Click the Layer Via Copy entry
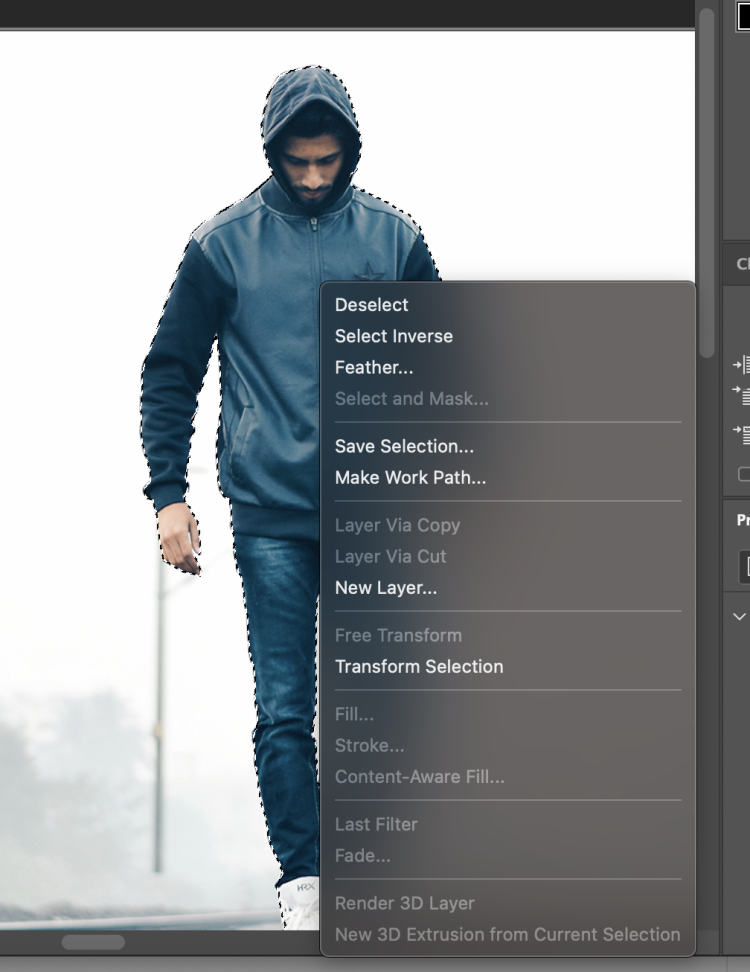Screen dimensions: 750x972 point(397,525)
